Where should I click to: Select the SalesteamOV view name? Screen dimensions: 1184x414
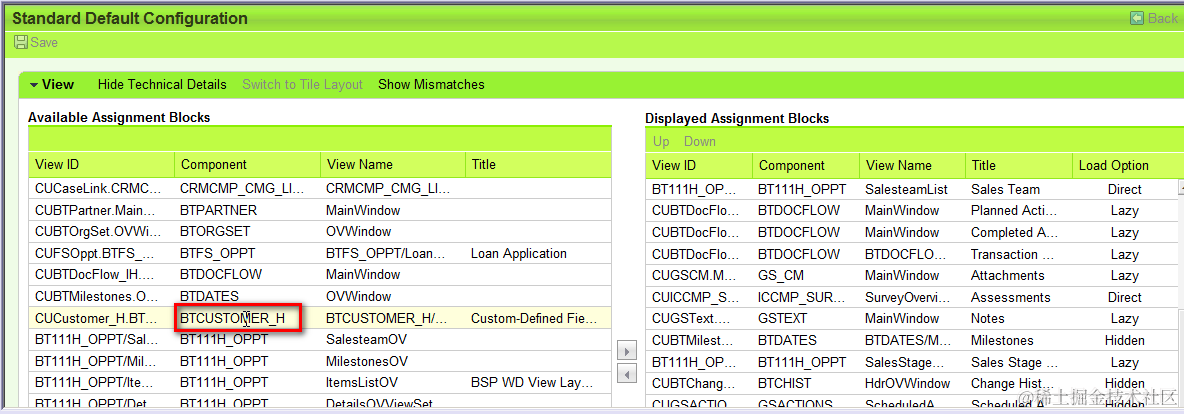(392, 339)
